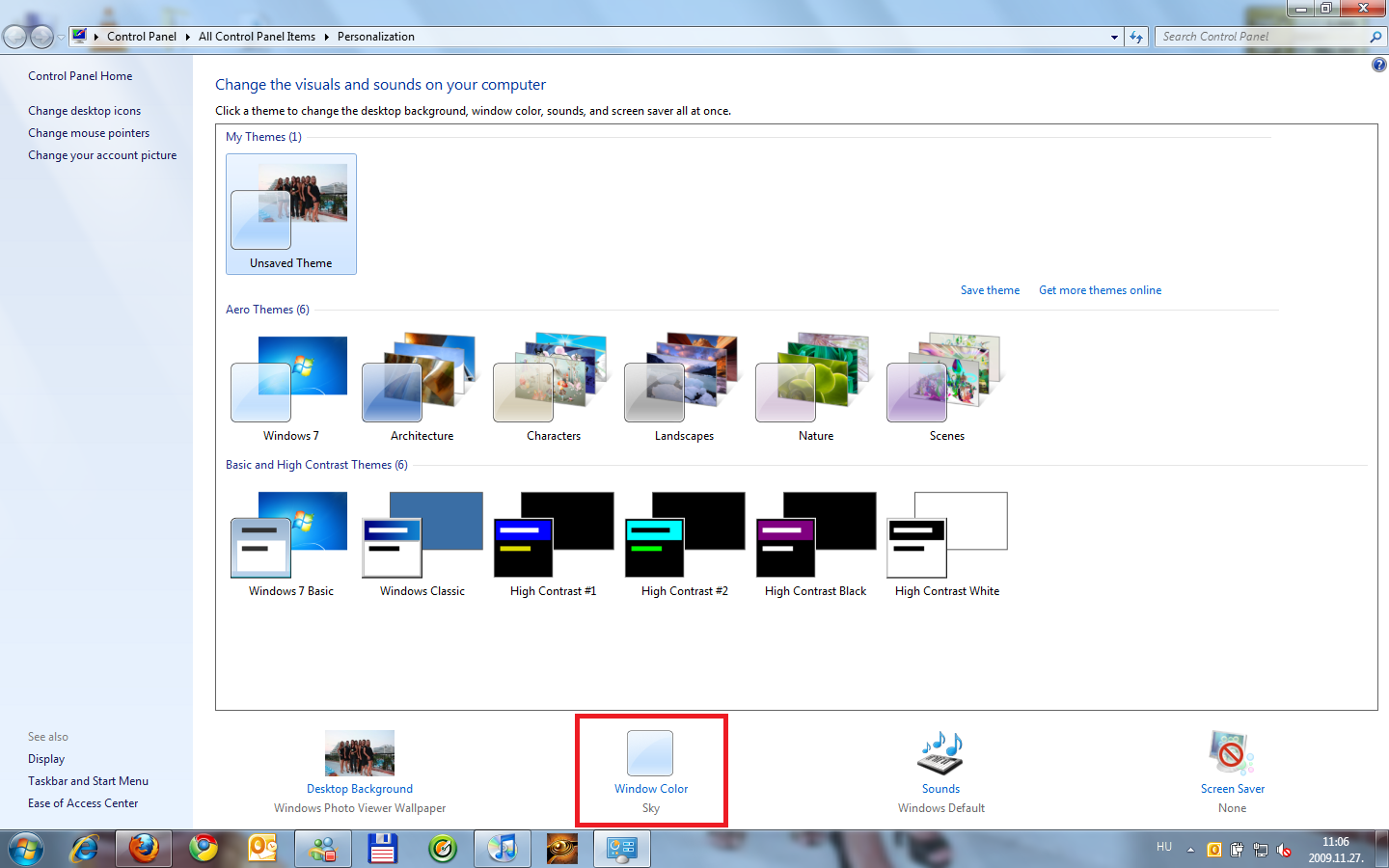Open Taskbar and Start Menu link
1389x868 pixels.
click(88, 781)
